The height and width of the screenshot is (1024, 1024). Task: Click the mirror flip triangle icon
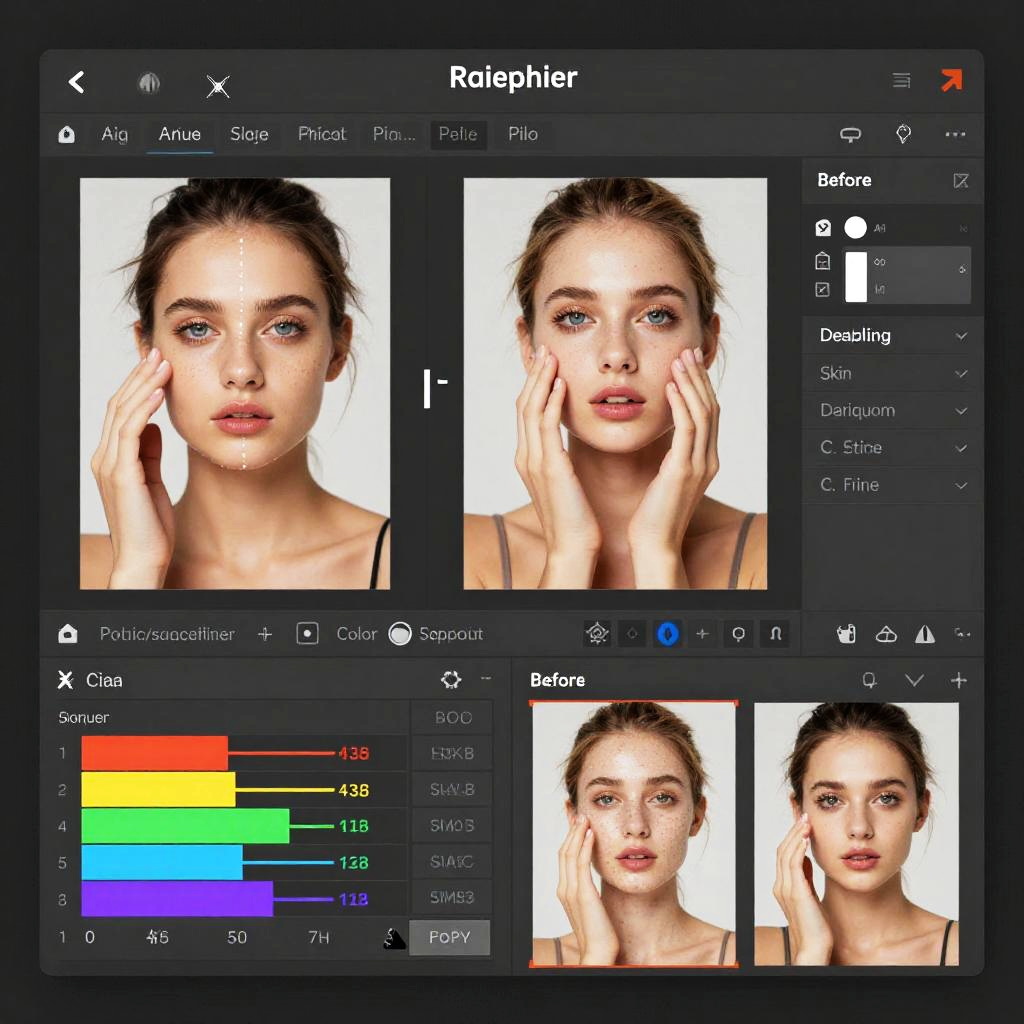pyautogui.click(x=925, y=633)
